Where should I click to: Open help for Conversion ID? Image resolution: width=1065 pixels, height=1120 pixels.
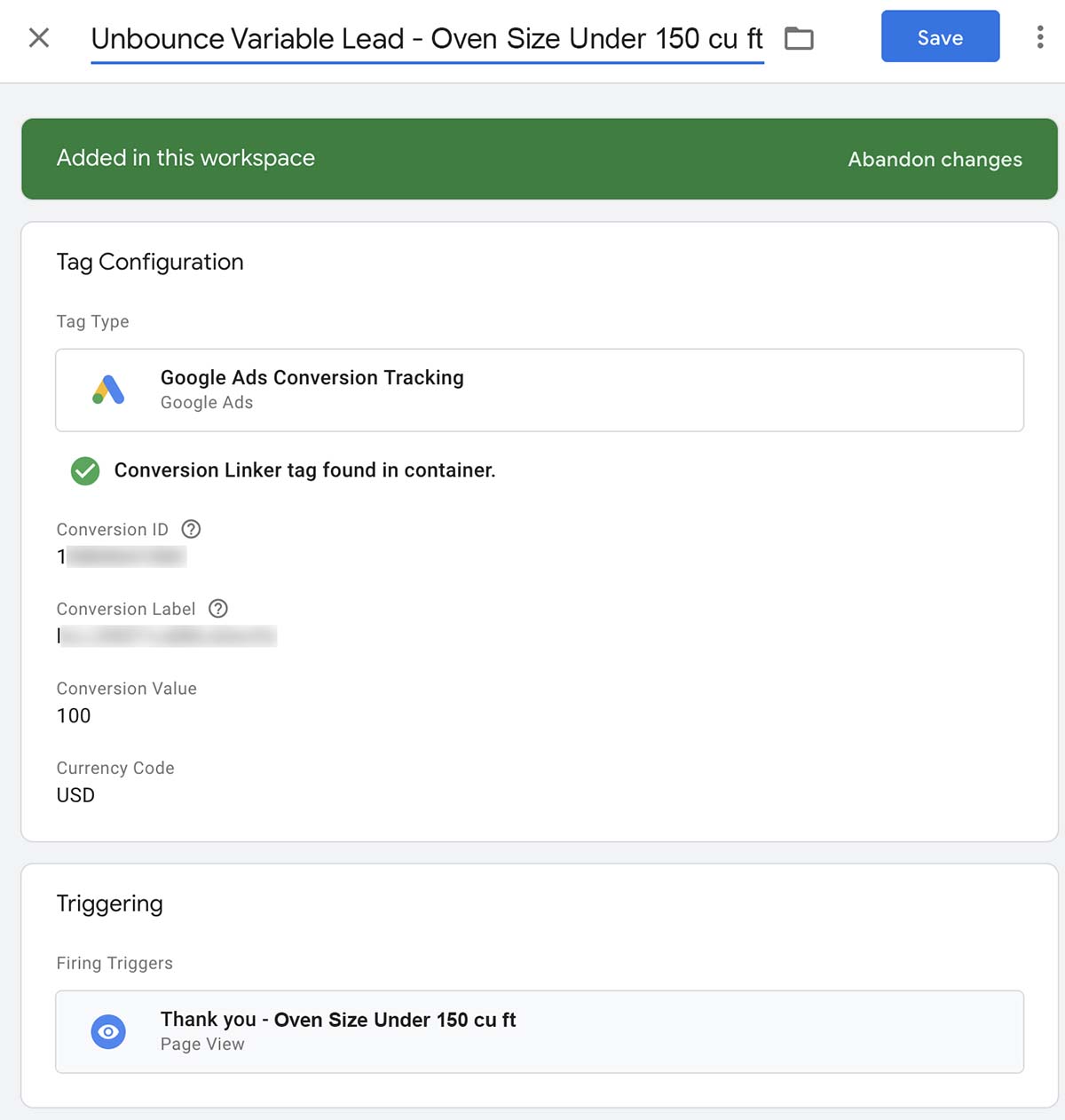(x=191, y=529)
